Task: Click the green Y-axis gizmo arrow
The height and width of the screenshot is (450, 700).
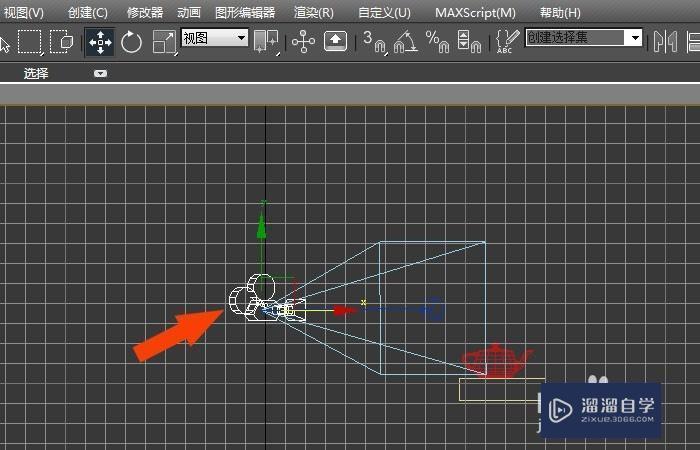Action: pyautogui.click(x=262, y=227)
